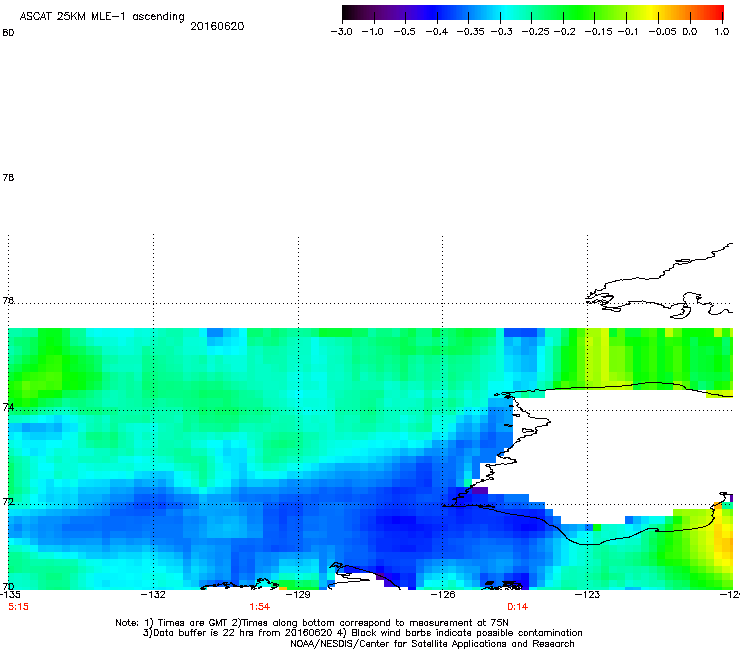
Task: Click the date label 20160620
Action: pos(217,26)
